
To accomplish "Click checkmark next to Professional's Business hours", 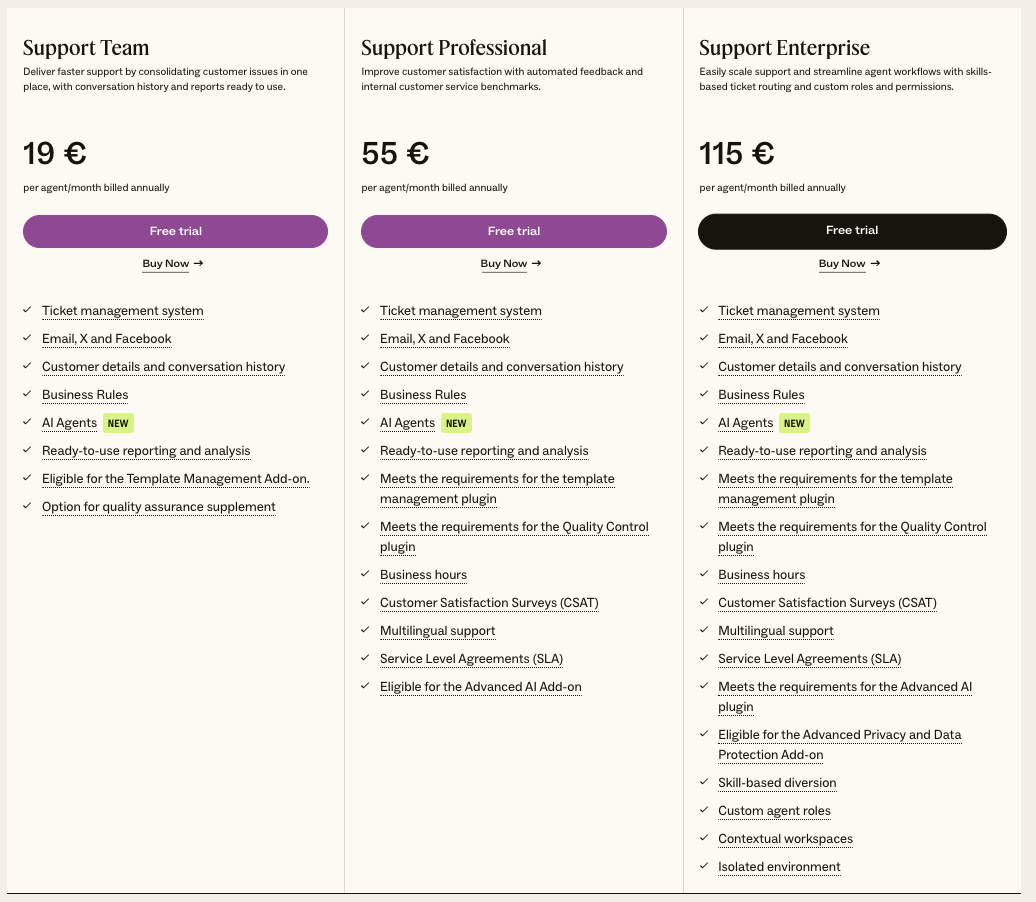I will (365, 575).
